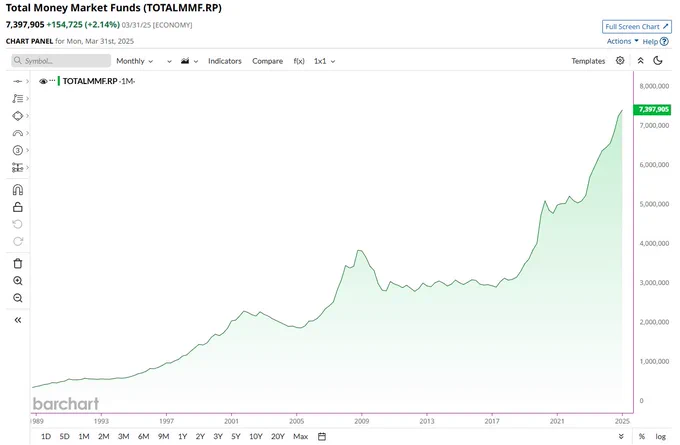
Task: Expand shapes tool submenu arrow
Action: pos(27,116)
